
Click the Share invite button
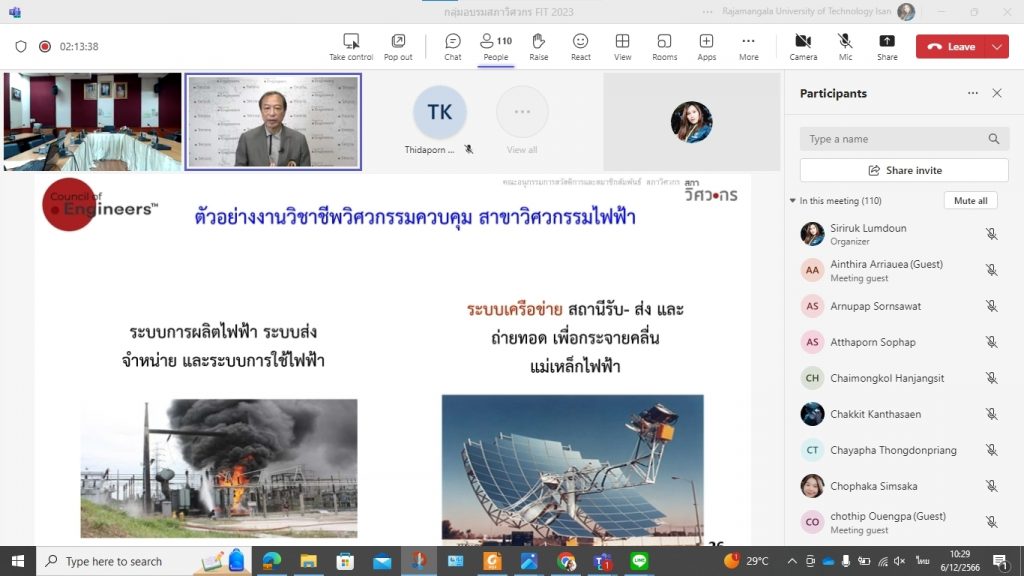pos(904,170)
